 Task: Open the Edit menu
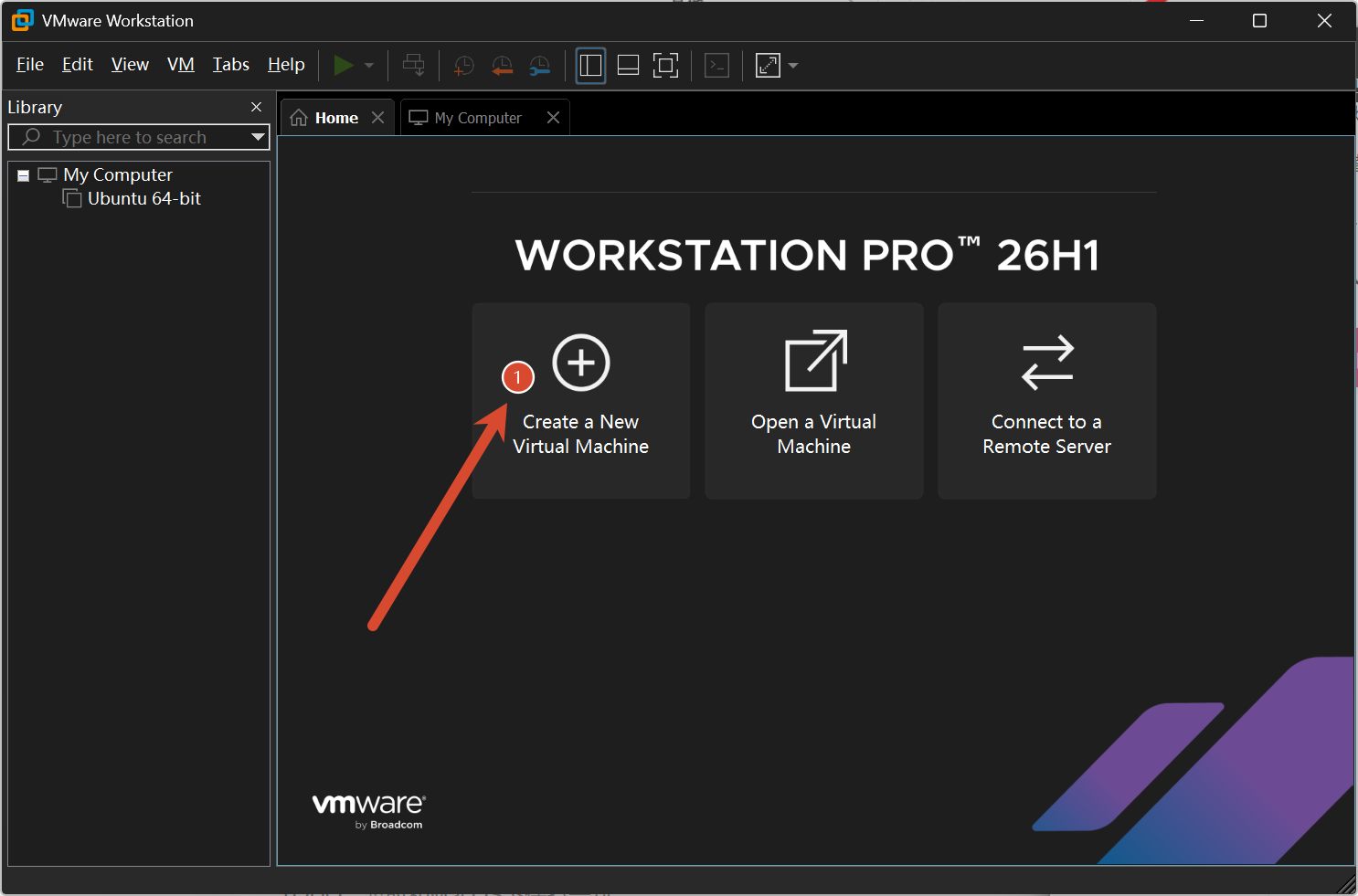pyautogui.click(x=78, y=65)
